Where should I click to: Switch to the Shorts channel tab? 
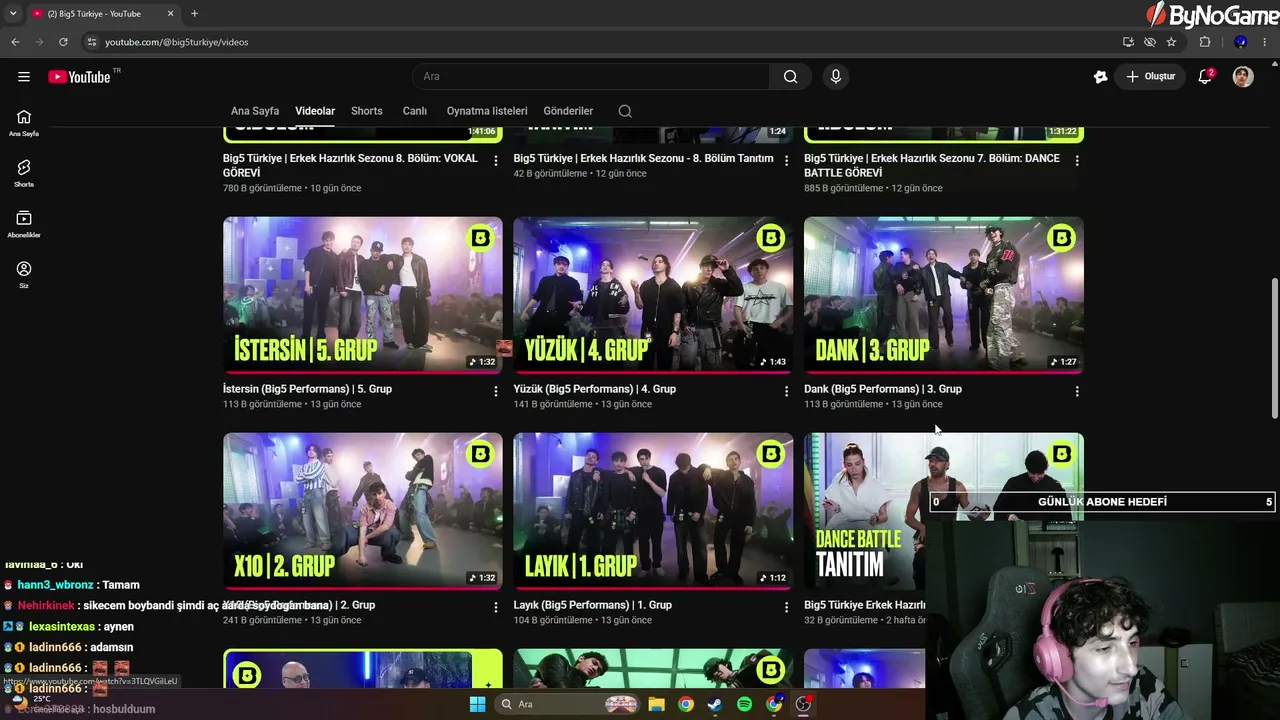(367, 111)
